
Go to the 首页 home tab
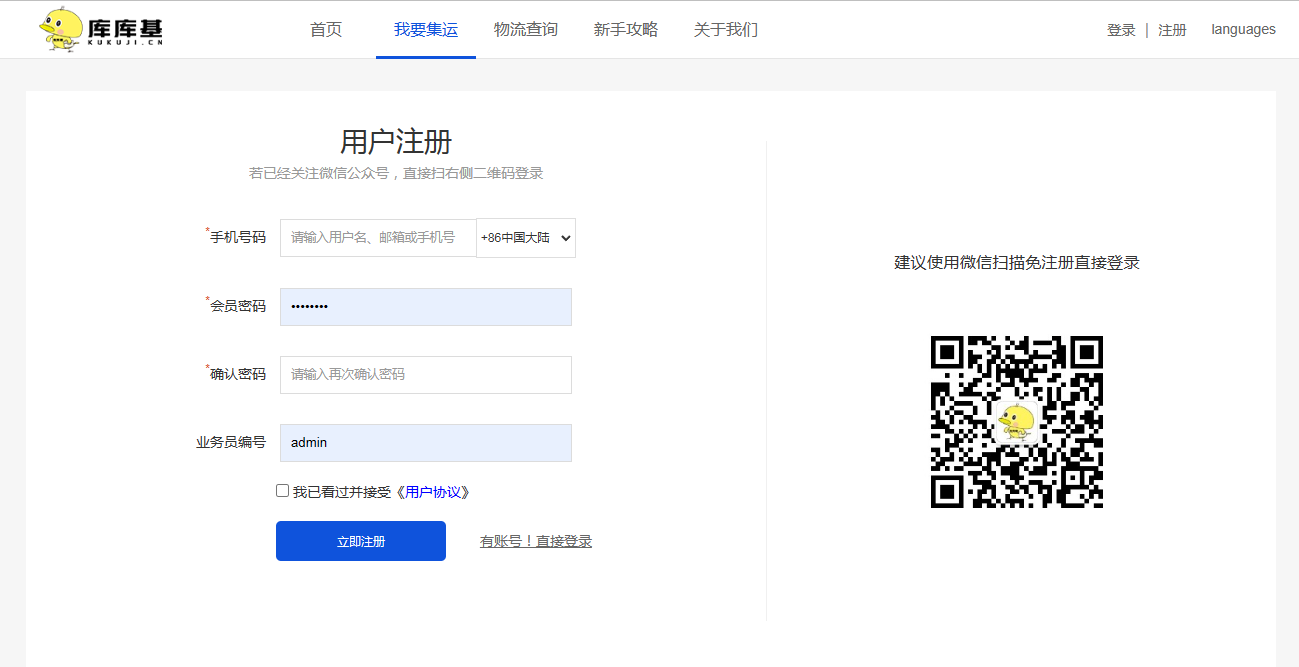point(326,30)
